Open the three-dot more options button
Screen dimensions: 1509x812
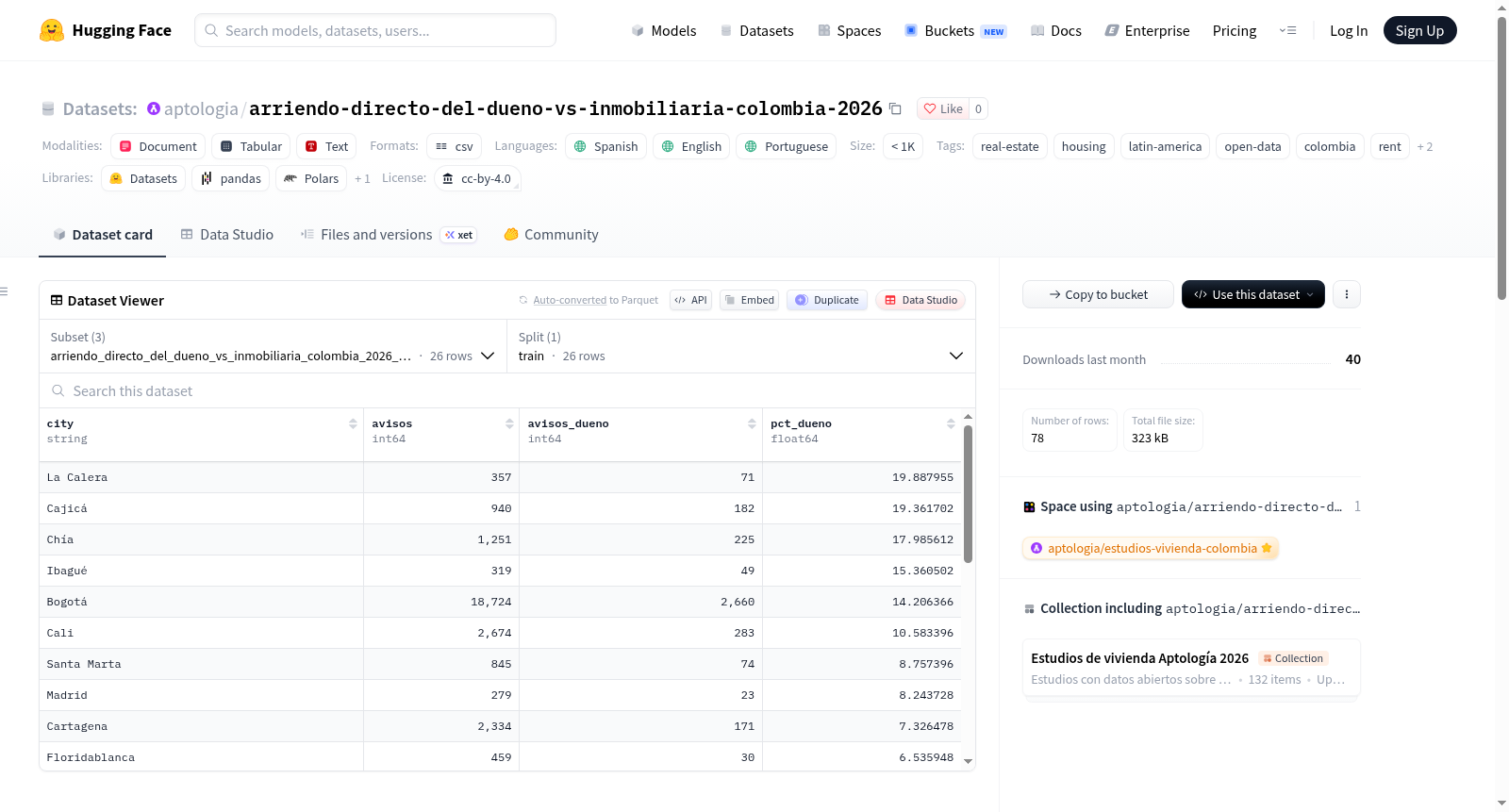coord(1346,294)
